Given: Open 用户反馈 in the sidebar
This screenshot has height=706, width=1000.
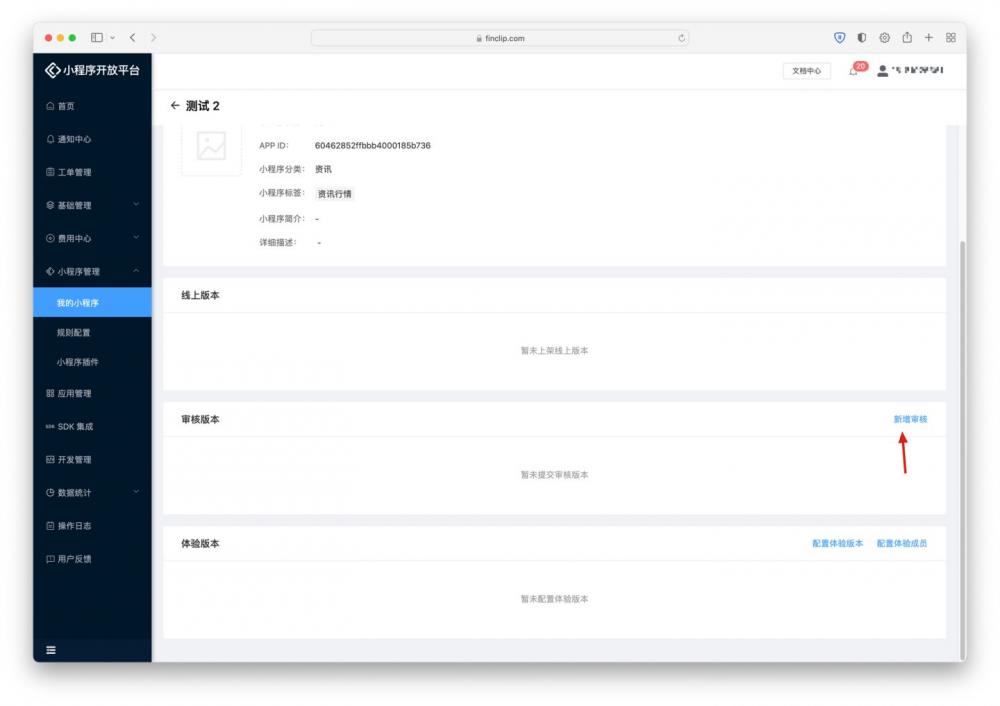Looking at the screenshot, I should click(x=92, y=559).
